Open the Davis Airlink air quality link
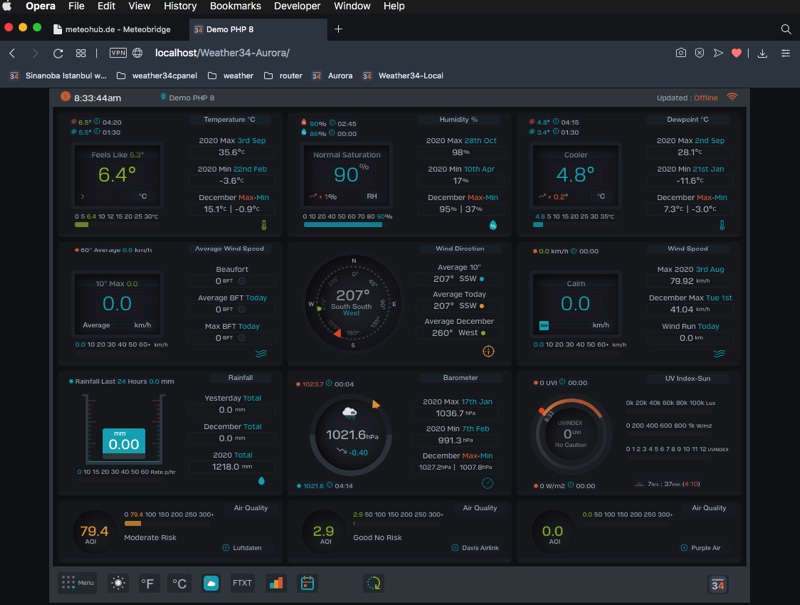This screenshot has height=605, width=800. (475, 548)
